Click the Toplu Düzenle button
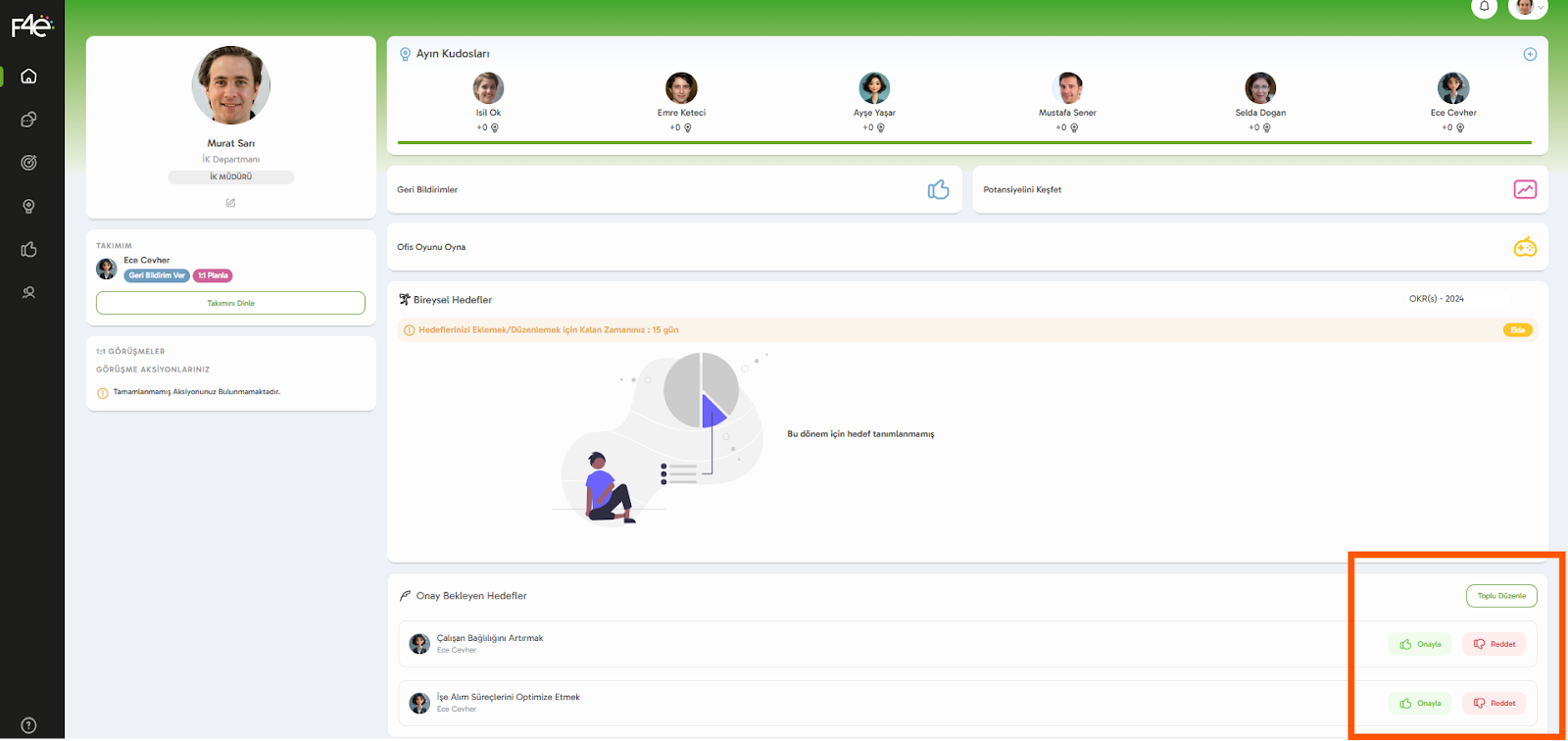The width and height of the screenshot is (1568, 741). pos(1500,596)
